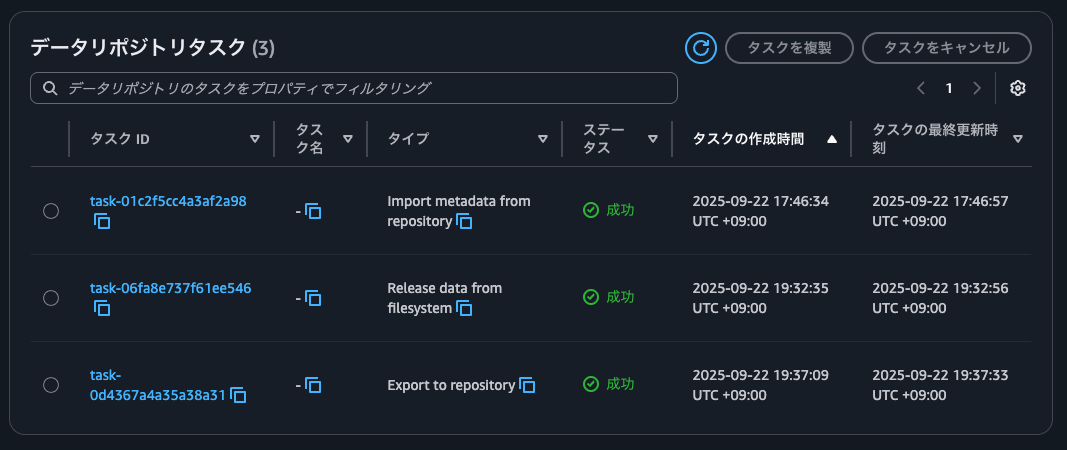1067x450 pixels.
Task: Refresh the data repository task list
Action: (701, 48)
